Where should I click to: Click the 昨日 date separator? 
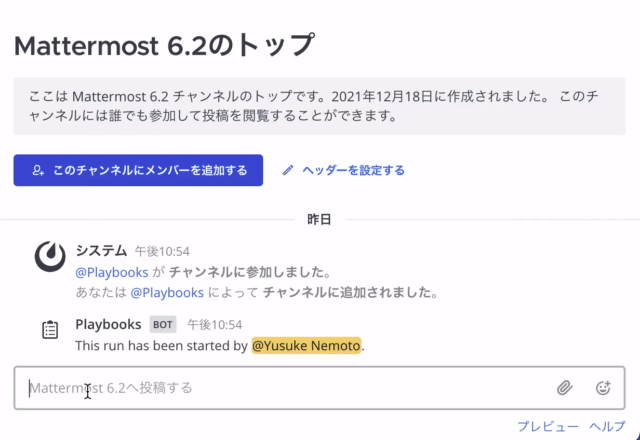coord(319,219)
